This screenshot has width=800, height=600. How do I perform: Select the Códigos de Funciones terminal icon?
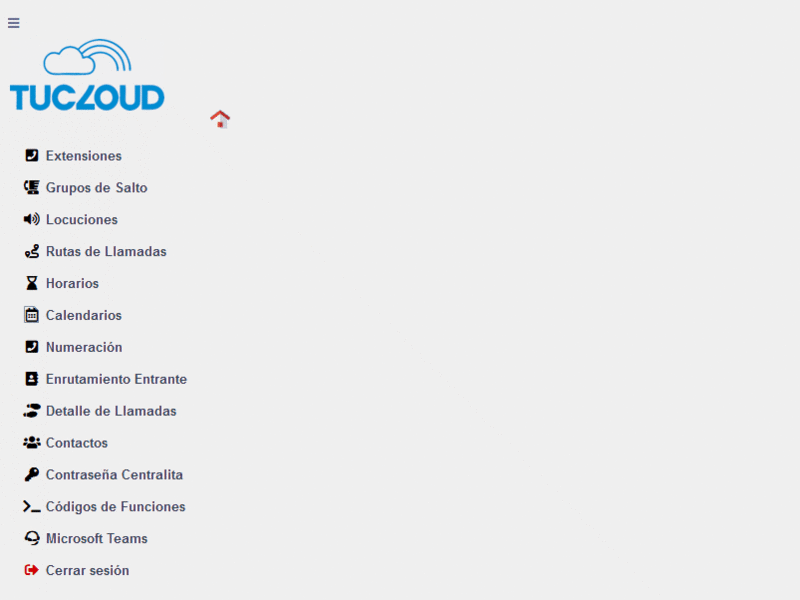(x=30, y=507)
